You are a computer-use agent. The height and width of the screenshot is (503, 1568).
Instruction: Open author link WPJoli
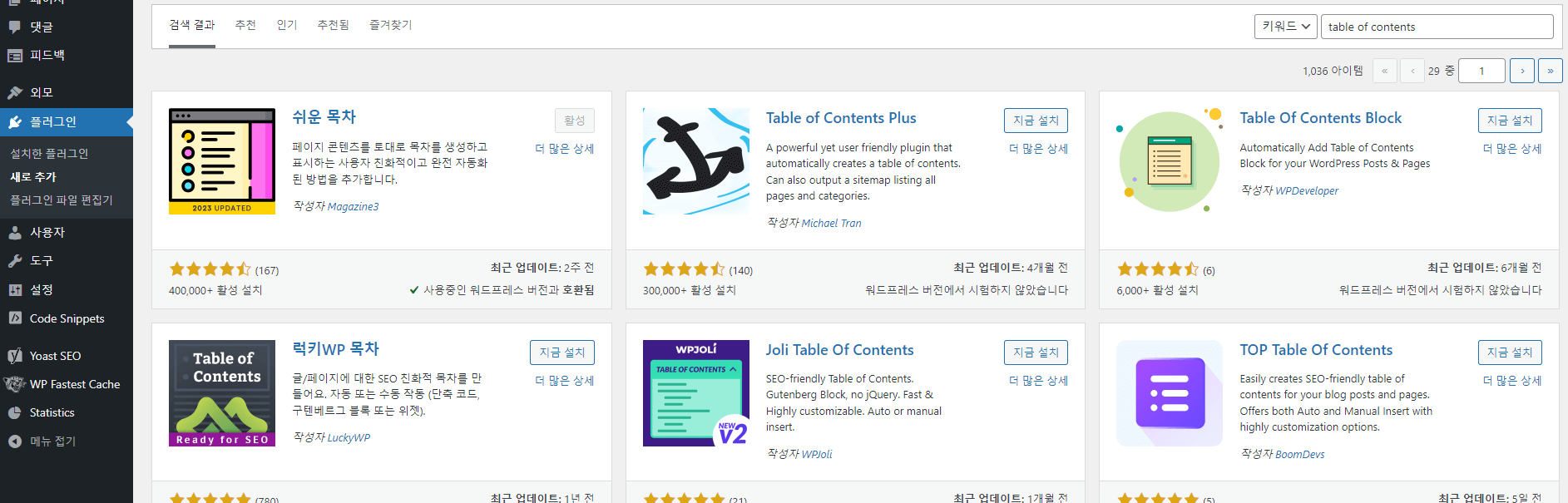pyautogui.click(x=817, y=455)
